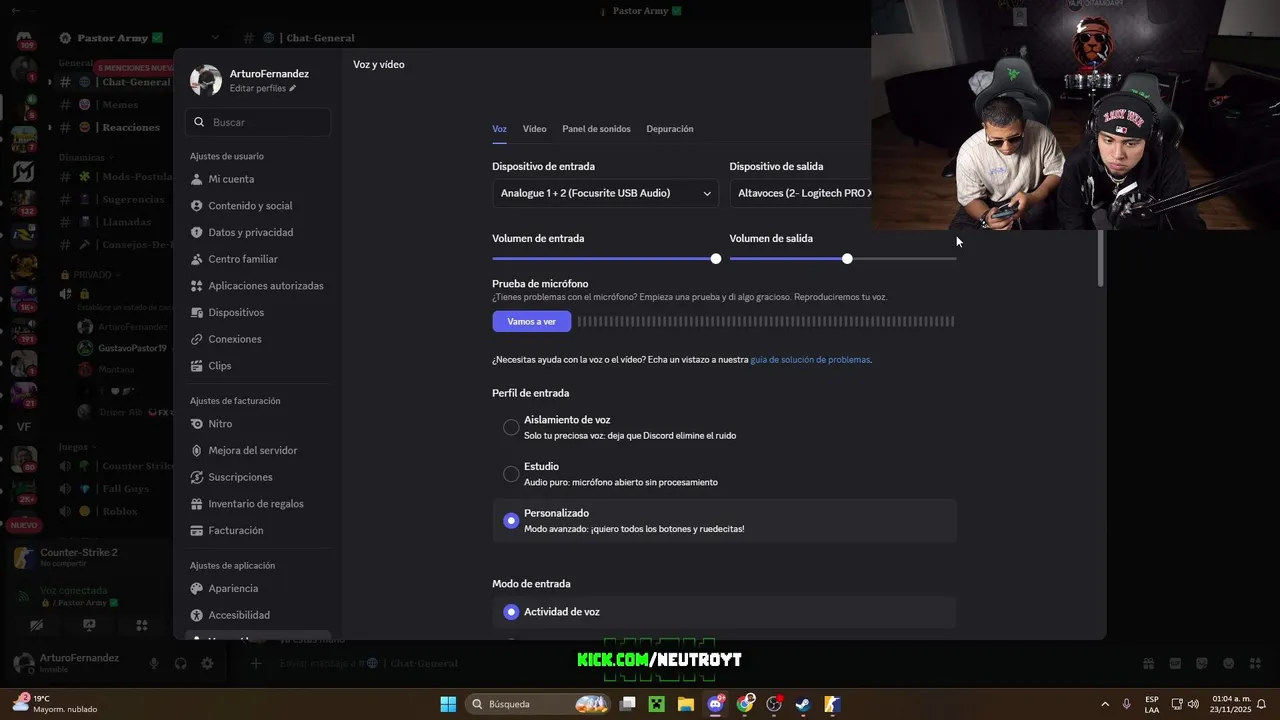The height and width of the screenshot is (720, 1280).
Task: Open Llamadas channel in sidebar
Action: click(x=115, y=222)
